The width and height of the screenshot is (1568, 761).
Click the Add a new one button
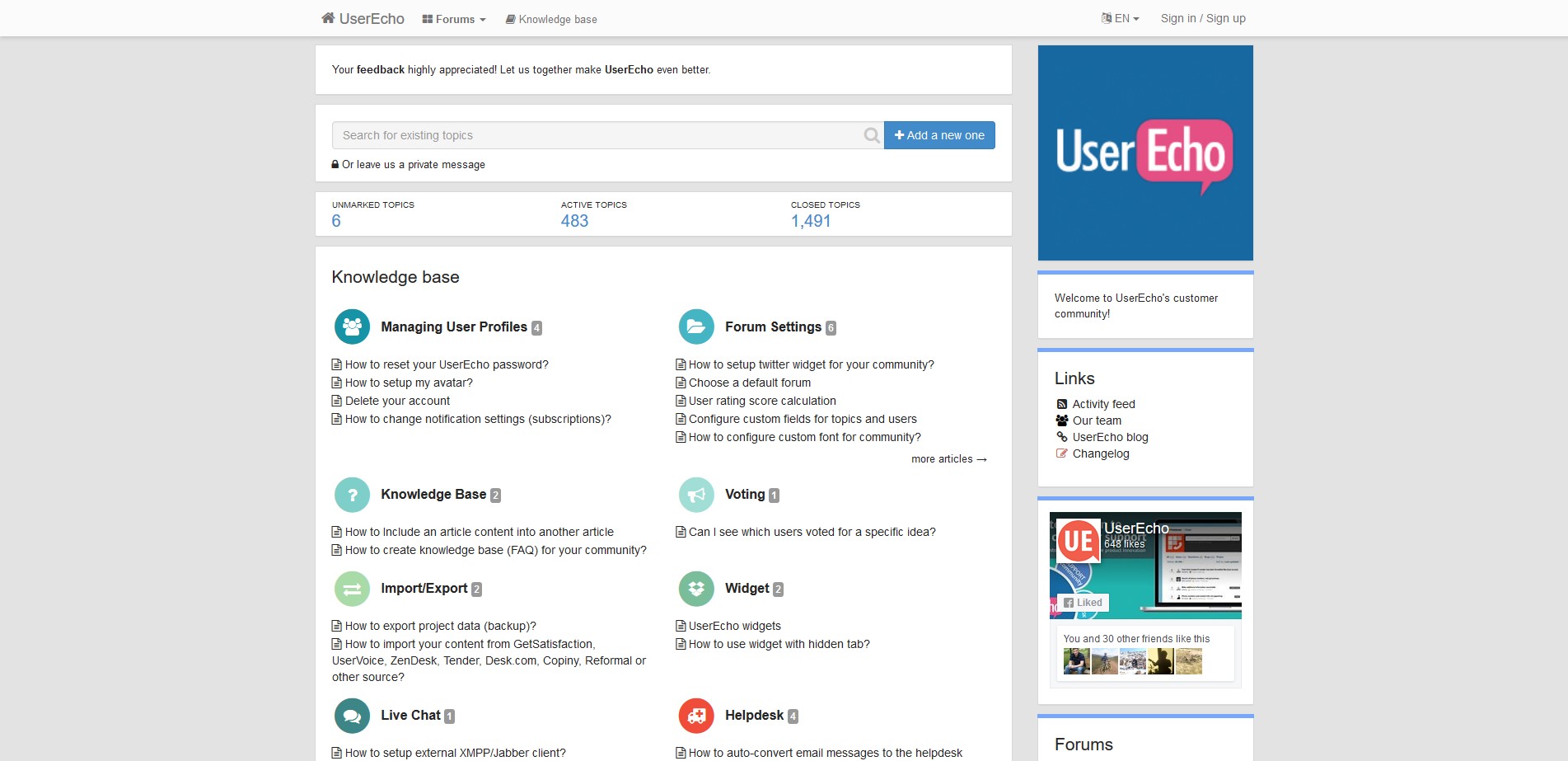[939, 135]
